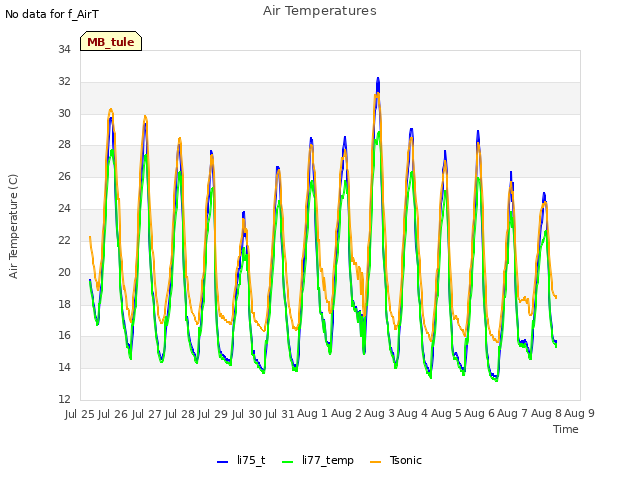The image size is (640, 480).
Task: Click the highest blue li75_t peak above 32
Action: point(378,78)
